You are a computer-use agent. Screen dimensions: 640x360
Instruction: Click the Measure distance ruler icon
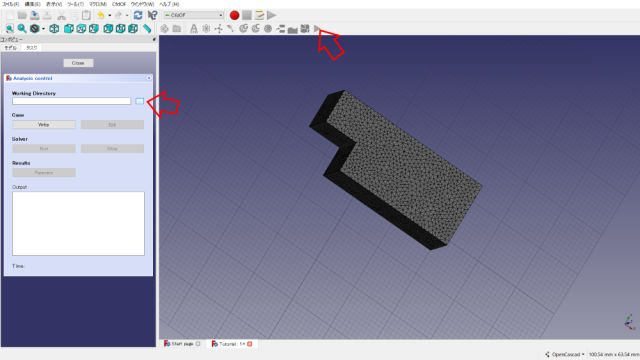click(147, 29)
